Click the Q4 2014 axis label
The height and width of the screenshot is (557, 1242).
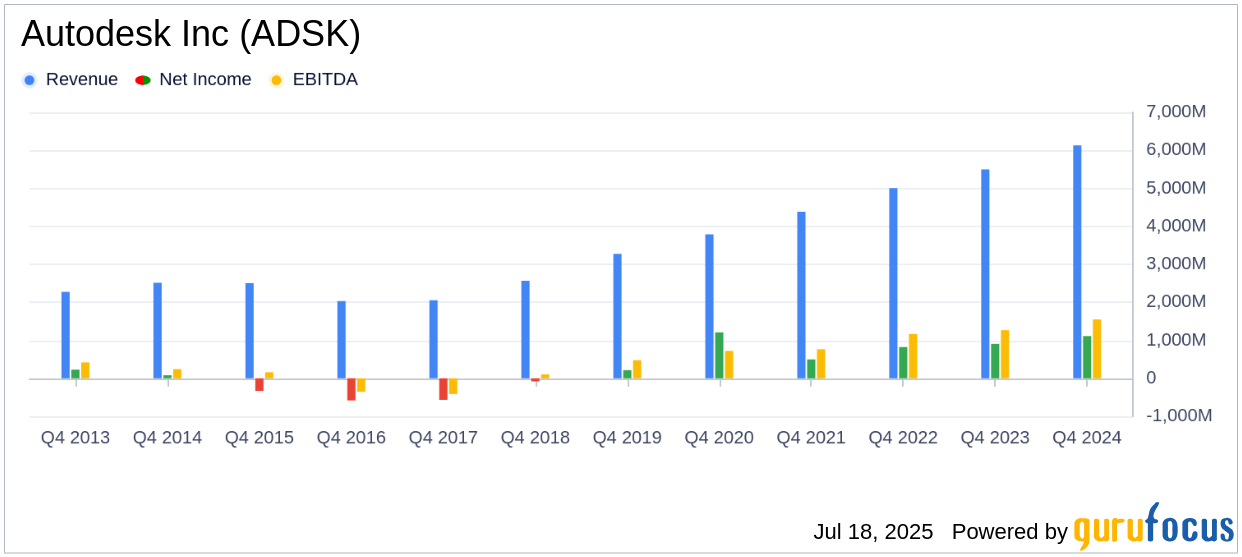(167, 438)
